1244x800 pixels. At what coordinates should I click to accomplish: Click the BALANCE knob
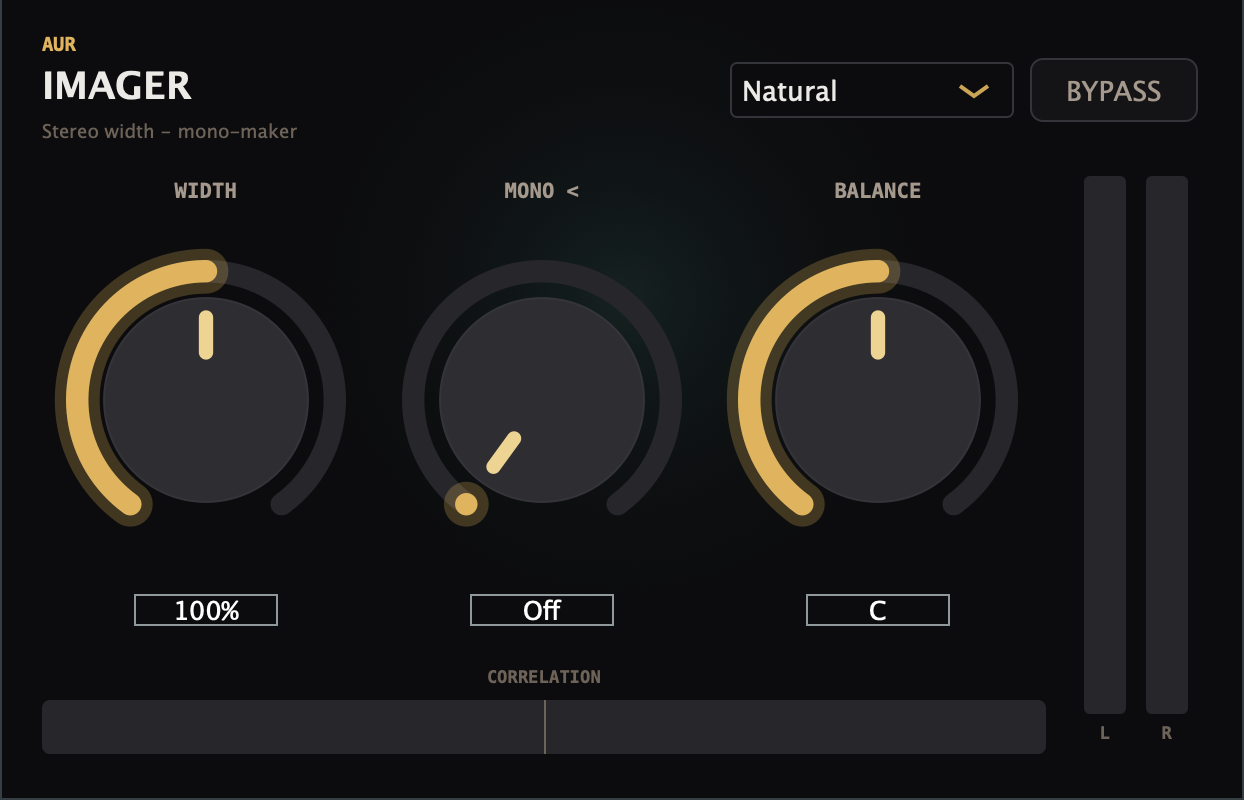coord(878,400)
